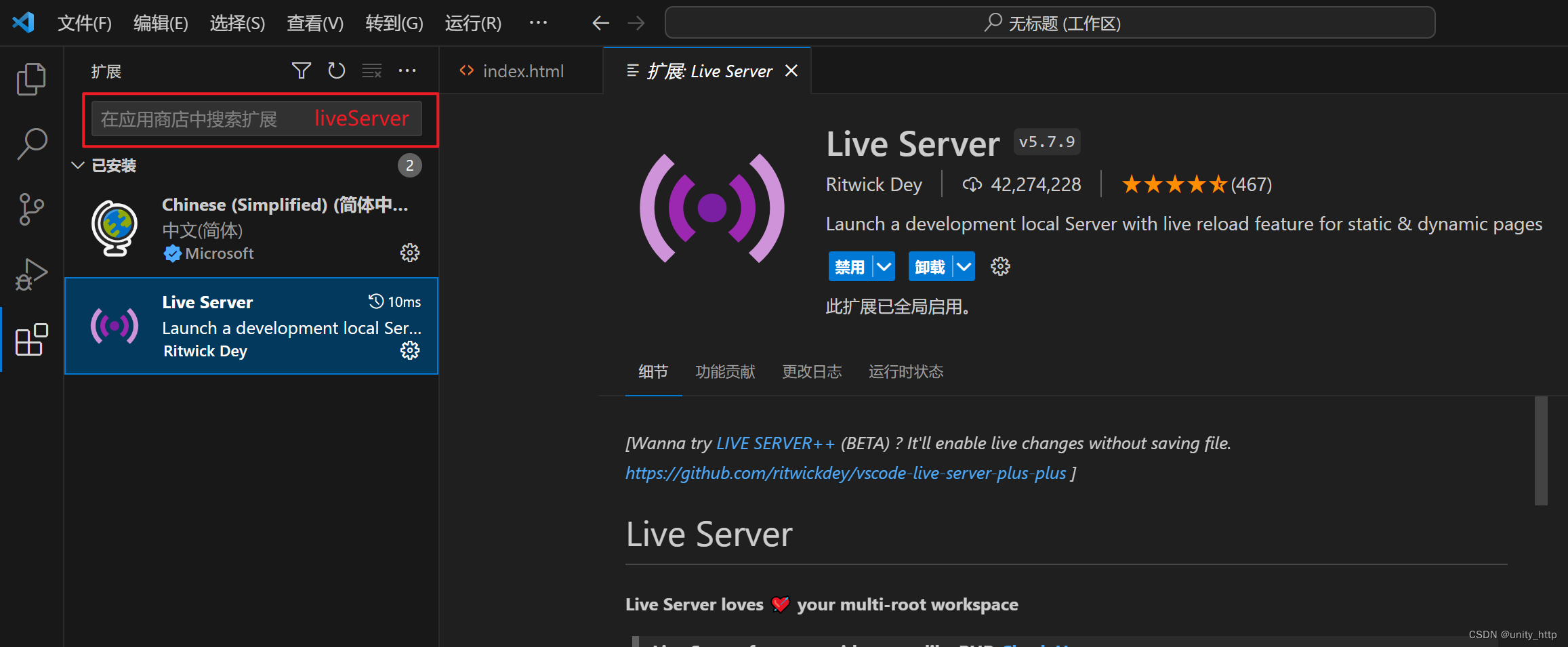
Task: Click the extension search input field
Action: [x=257, y=119]
